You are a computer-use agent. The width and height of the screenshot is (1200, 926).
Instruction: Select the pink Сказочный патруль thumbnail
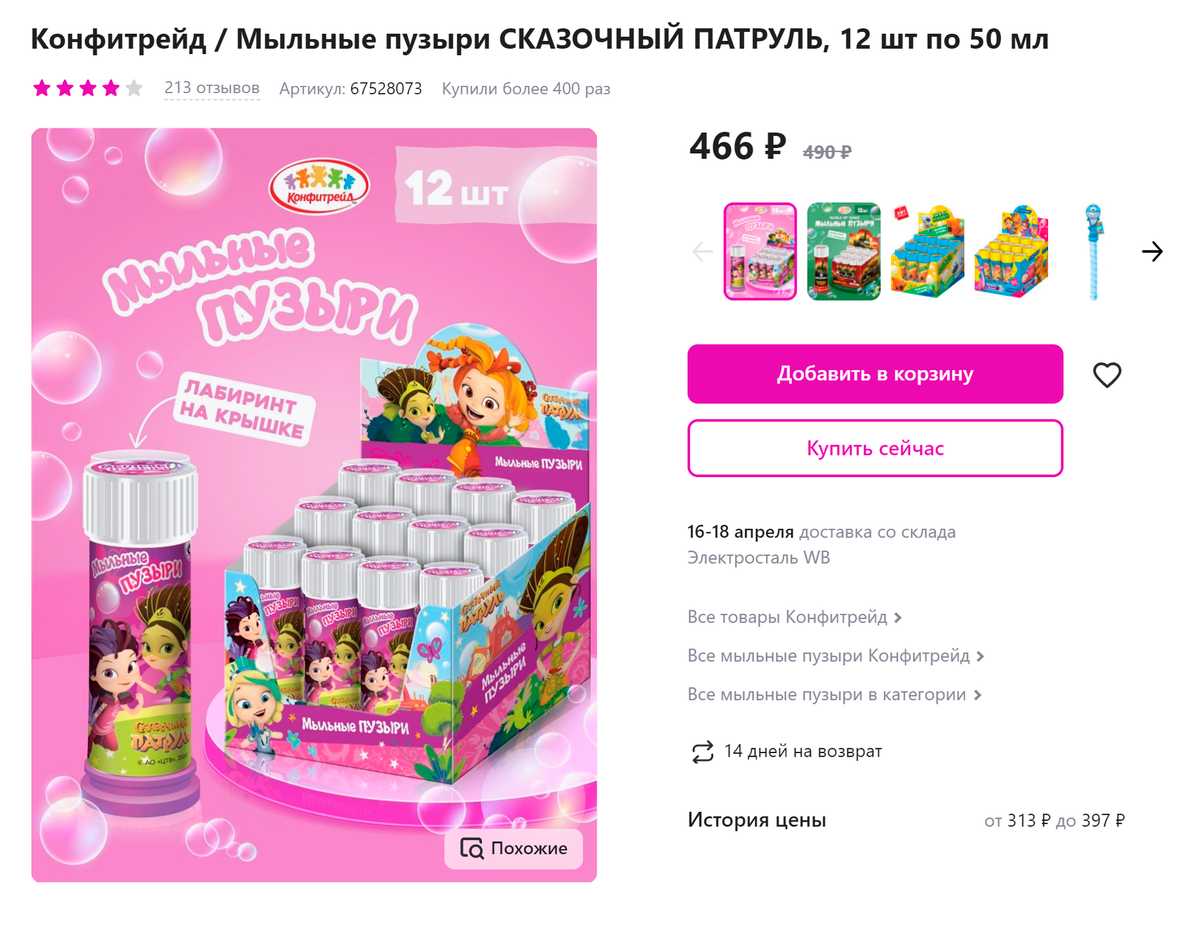coord(760,252)
